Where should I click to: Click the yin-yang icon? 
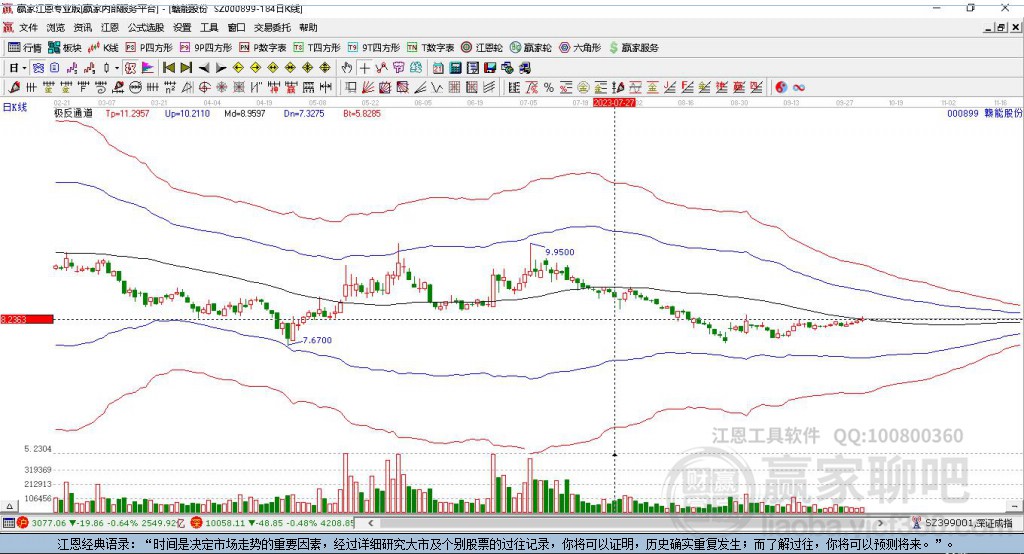point(782,87)
